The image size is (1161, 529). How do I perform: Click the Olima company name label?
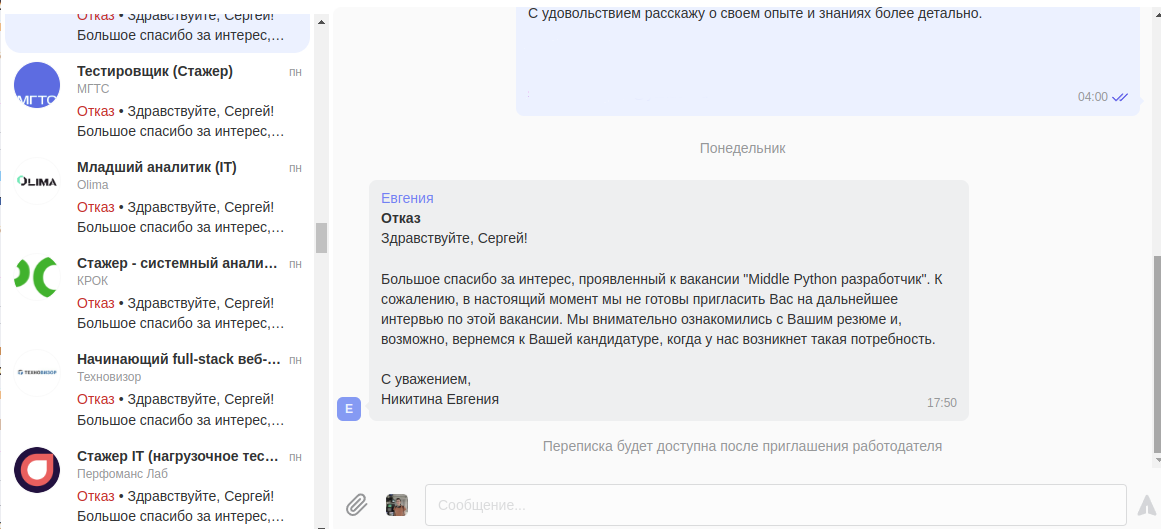coord(93,185)
